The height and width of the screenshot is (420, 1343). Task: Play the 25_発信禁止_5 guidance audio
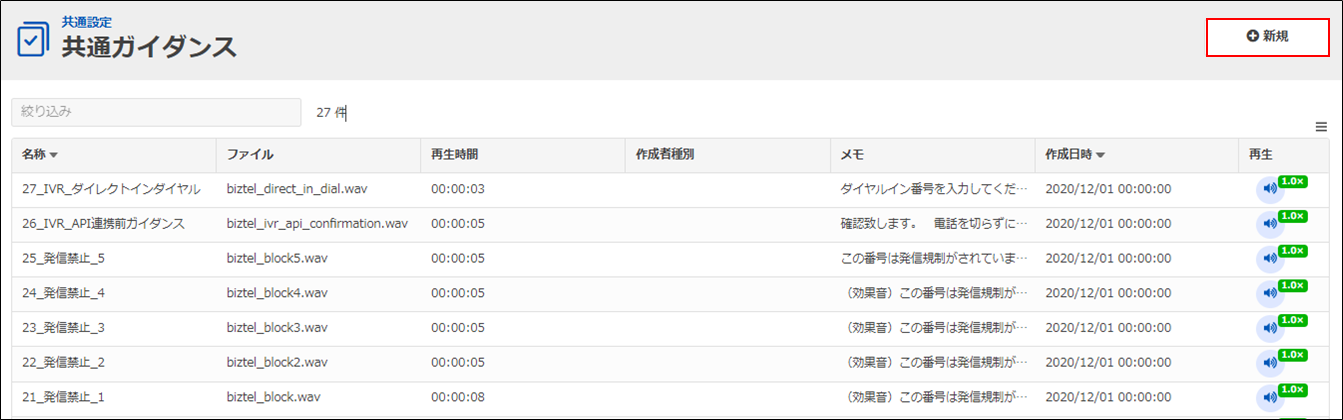[1270, 259]
